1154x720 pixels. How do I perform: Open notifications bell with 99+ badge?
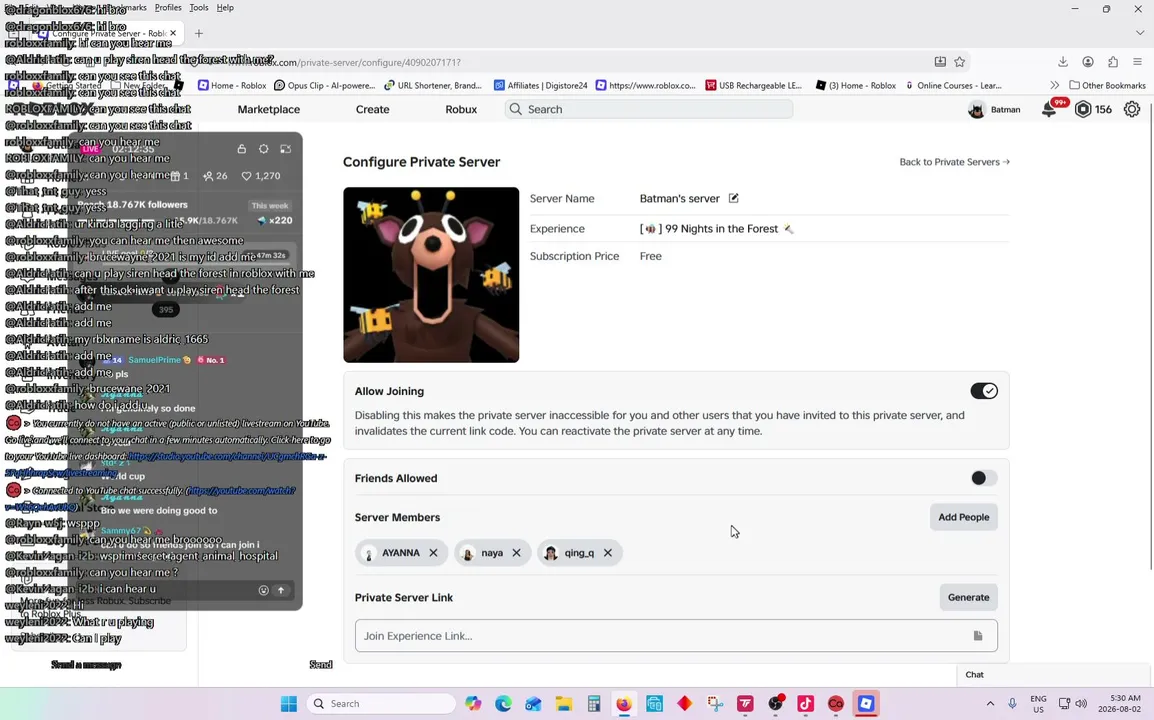coord(1051,109)
